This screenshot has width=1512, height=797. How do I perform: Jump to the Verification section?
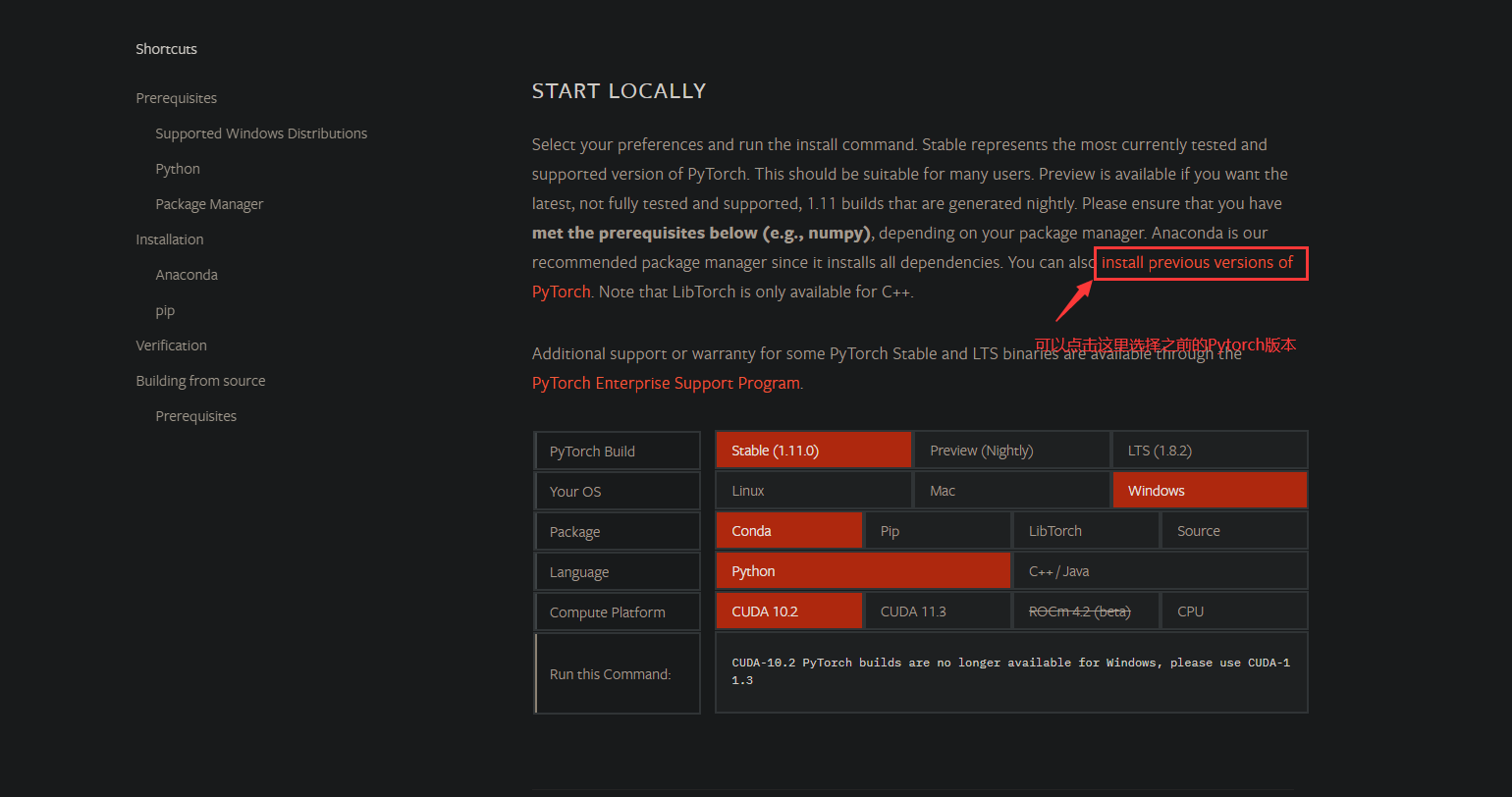[x=172, y=345]
